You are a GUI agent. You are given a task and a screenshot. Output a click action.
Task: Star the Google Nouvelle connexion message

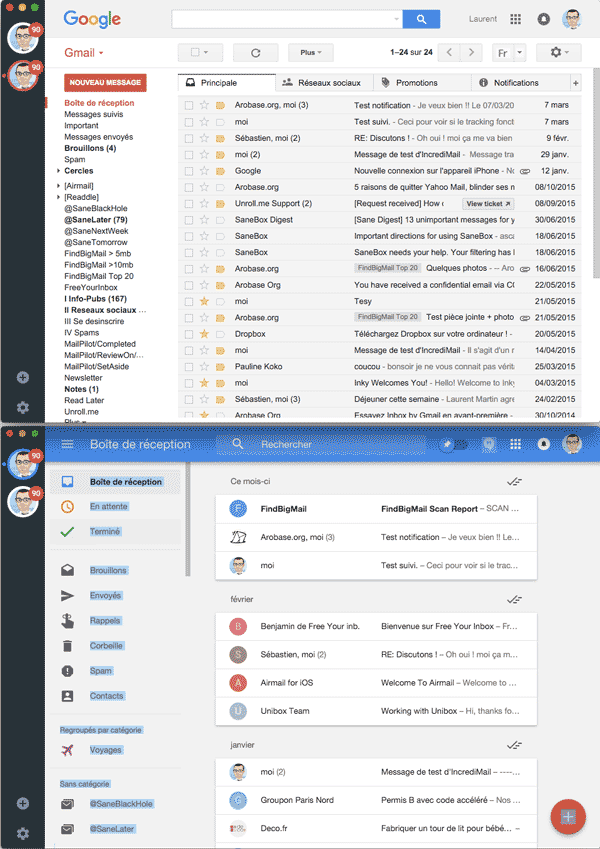[x=204, y=171]
